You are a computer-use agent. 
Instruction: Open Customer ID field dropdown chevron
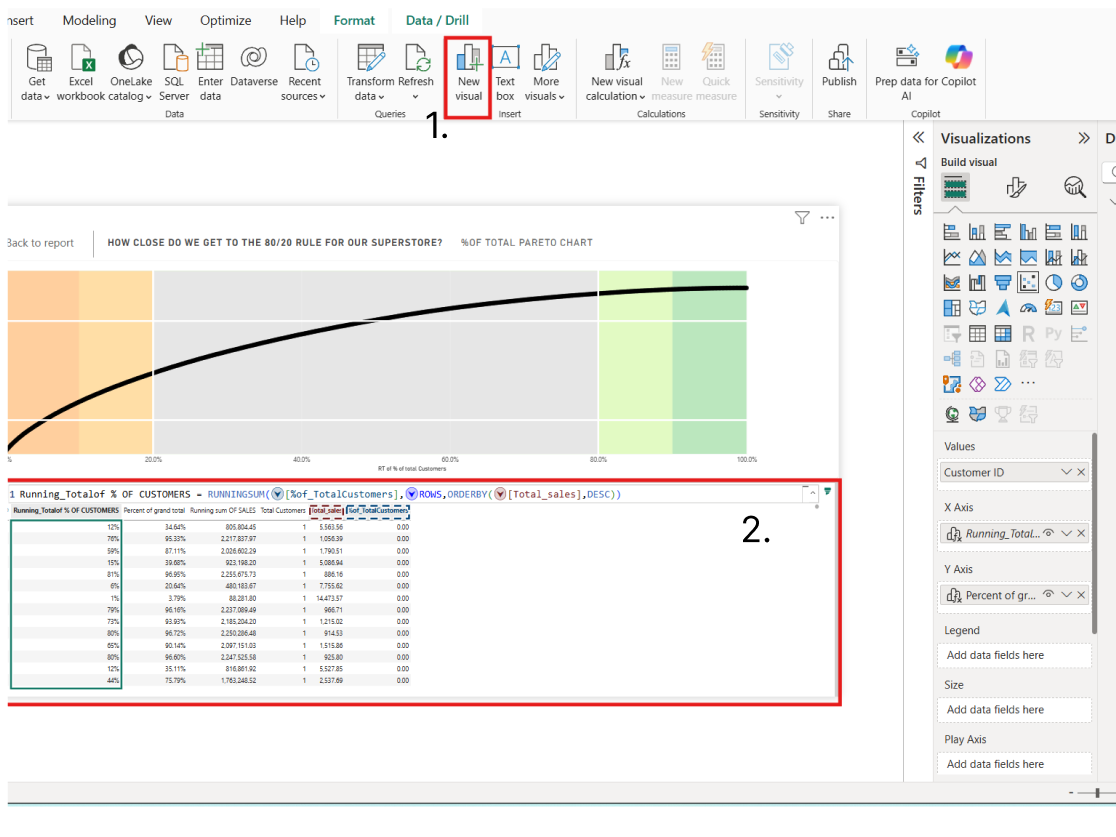[1066, 472]
